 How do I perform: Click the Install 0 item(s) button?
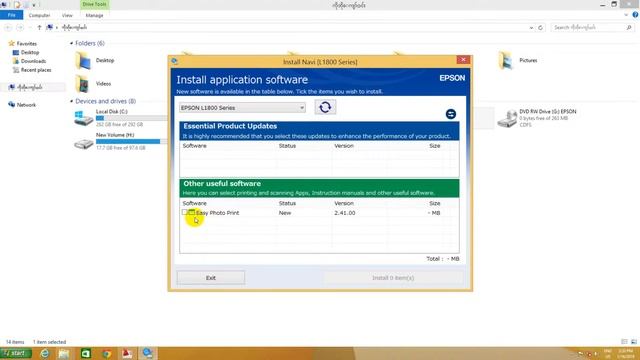(x=393, y=278)
